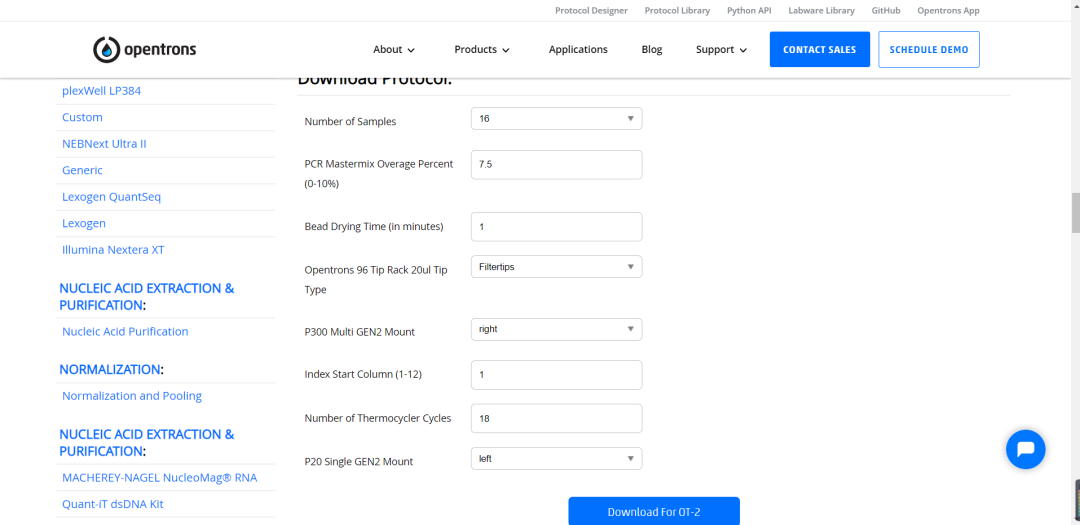The height and width of the screenshot is (525, 1080).
Task: Open the plexWell LP384 sidebar link
Action: pyautogui.click(x=101, y=91)
